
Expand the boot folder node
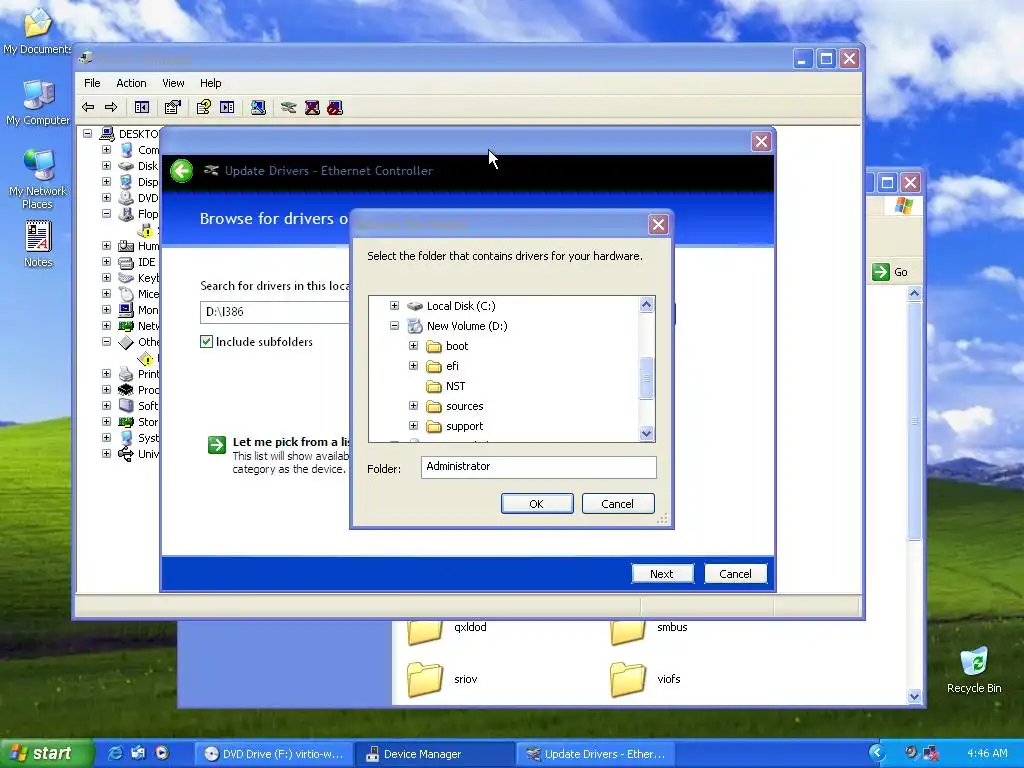click(x=413, y=345)
